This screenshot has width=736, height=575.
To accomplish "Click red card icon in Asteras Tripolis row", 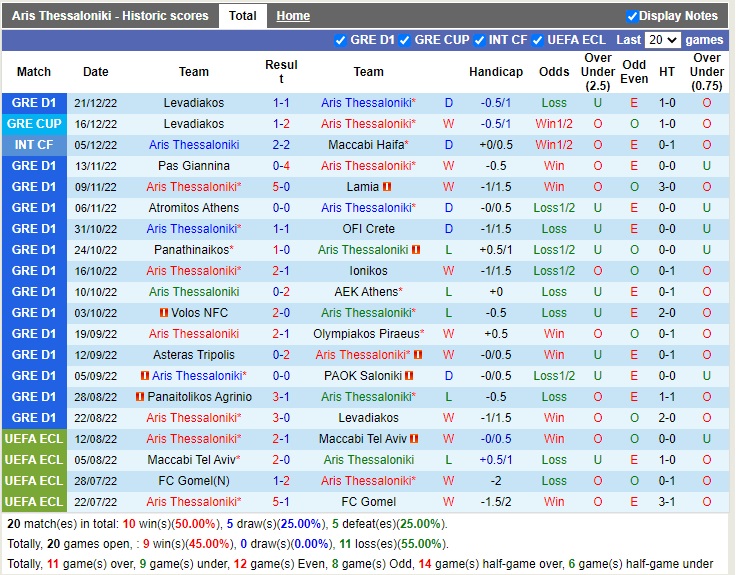I will click(418, 355).
